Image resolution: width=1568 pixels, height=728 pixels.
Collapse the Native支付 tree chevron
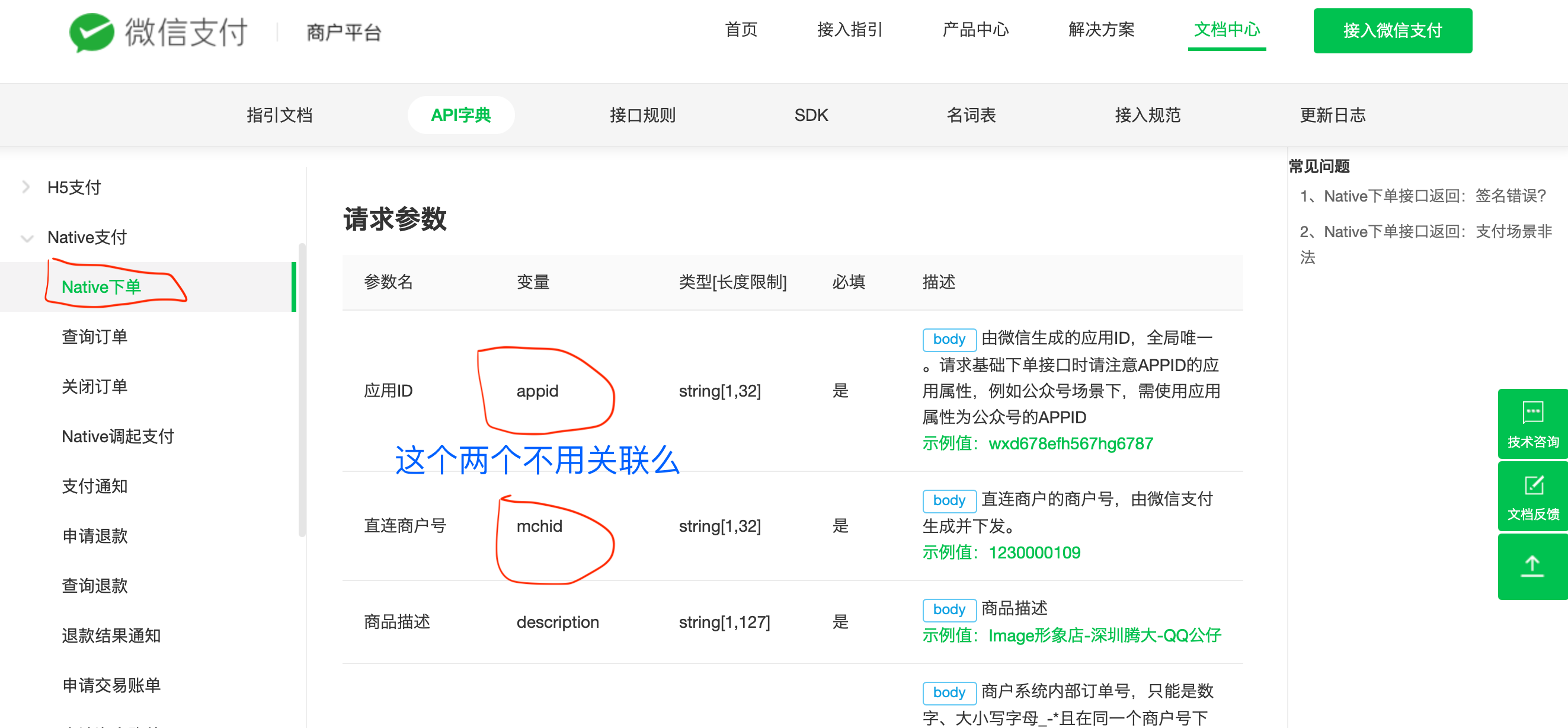(x=27, y=237)
